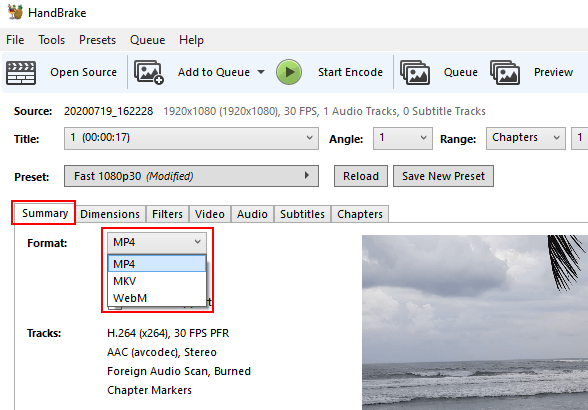
Task: Click the Preview toolbar label
Action: click(553, 72)
